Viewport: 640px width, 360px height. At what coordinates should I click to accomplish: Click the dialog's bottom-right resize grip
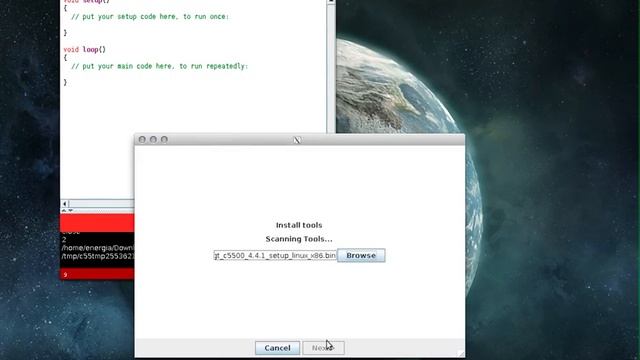(x=460, y=353)
